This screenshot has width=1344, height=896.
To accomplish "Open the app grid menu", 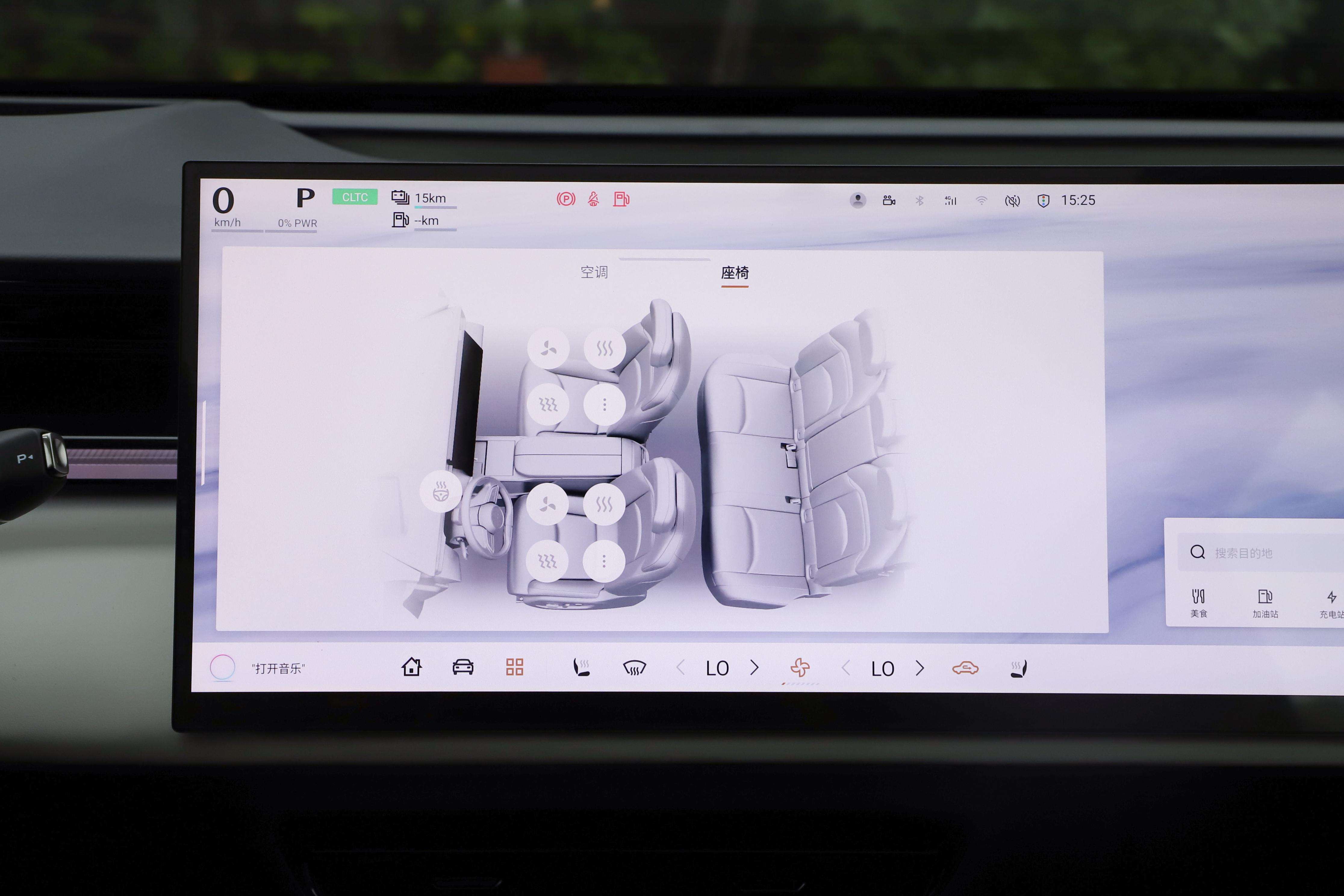I will coord(514,667).
